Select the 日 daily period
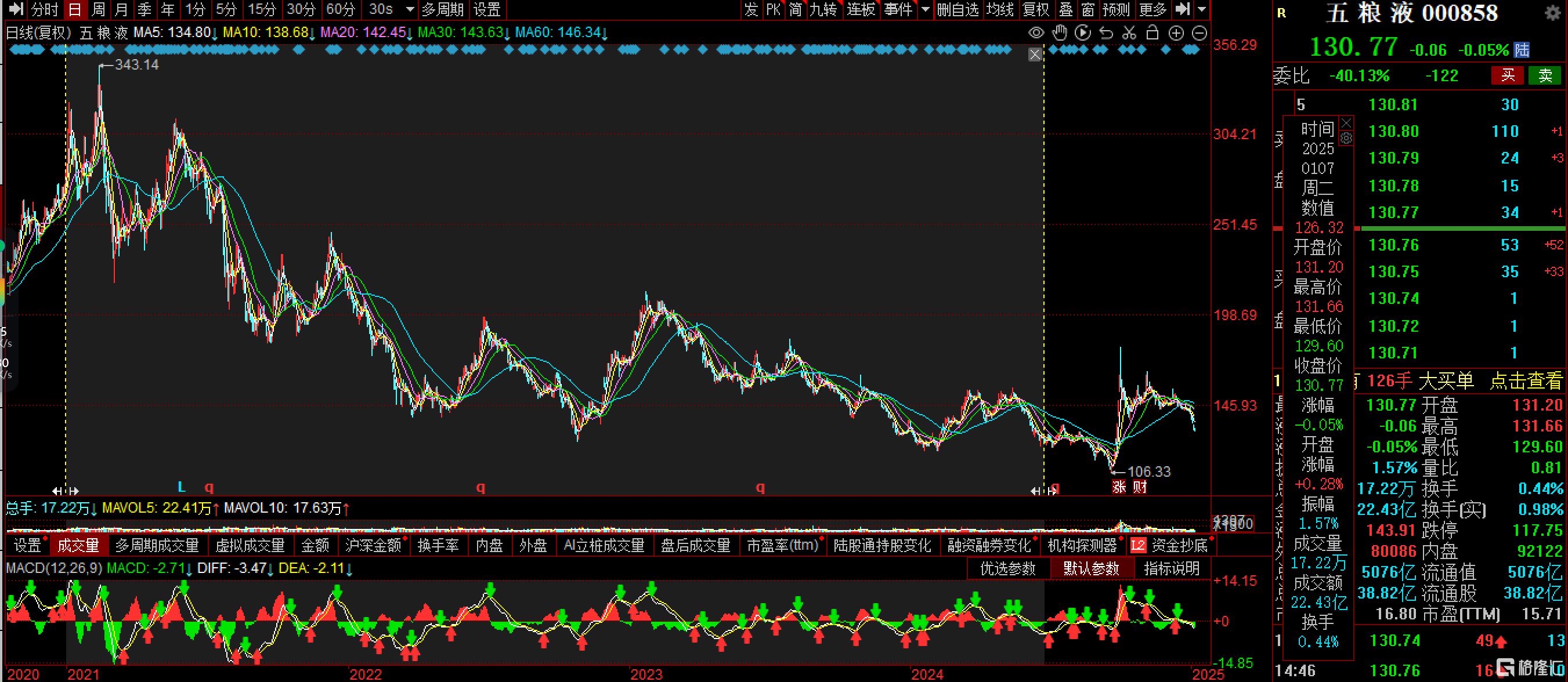 click(74, 9)
